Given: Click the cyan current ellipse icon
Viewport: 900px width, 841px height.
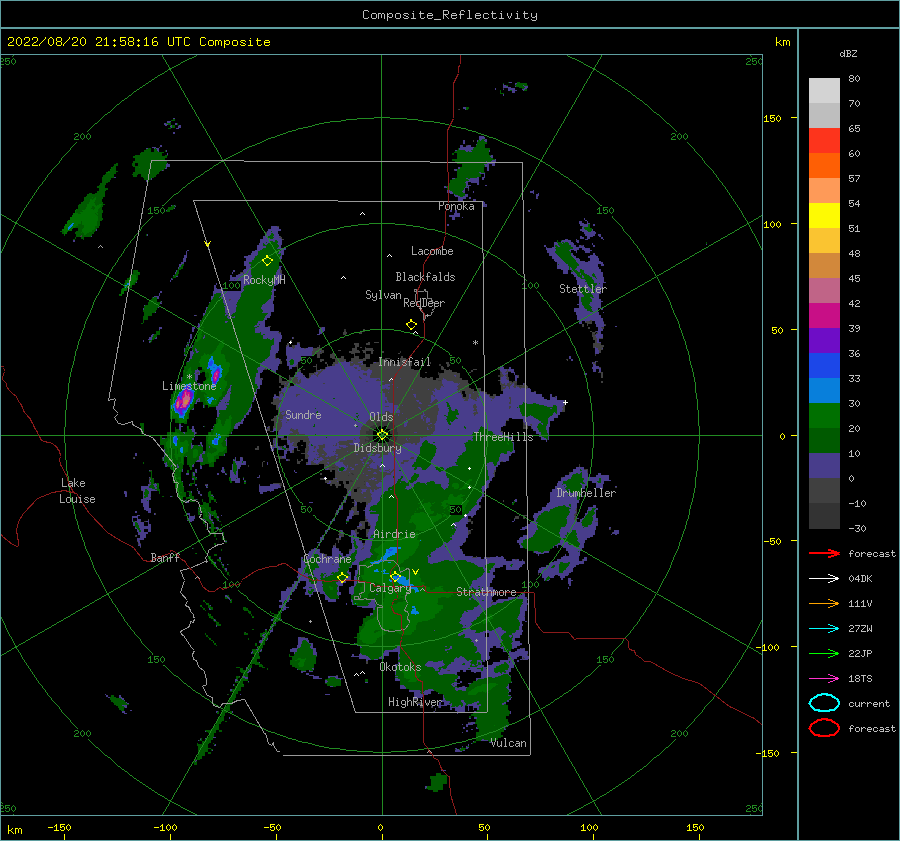Looking at the screenshot, I should (824, 703).
